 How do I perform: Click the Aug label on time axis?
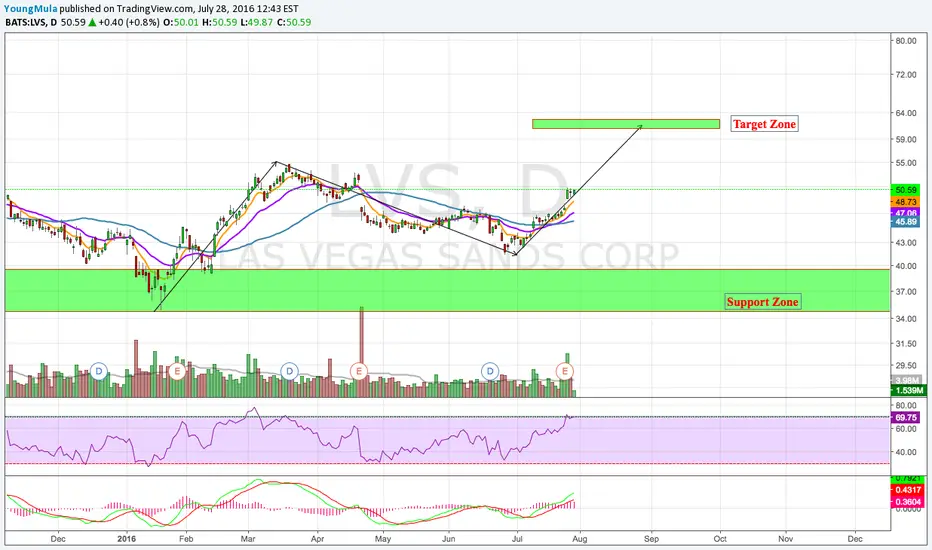coord(580,539)
